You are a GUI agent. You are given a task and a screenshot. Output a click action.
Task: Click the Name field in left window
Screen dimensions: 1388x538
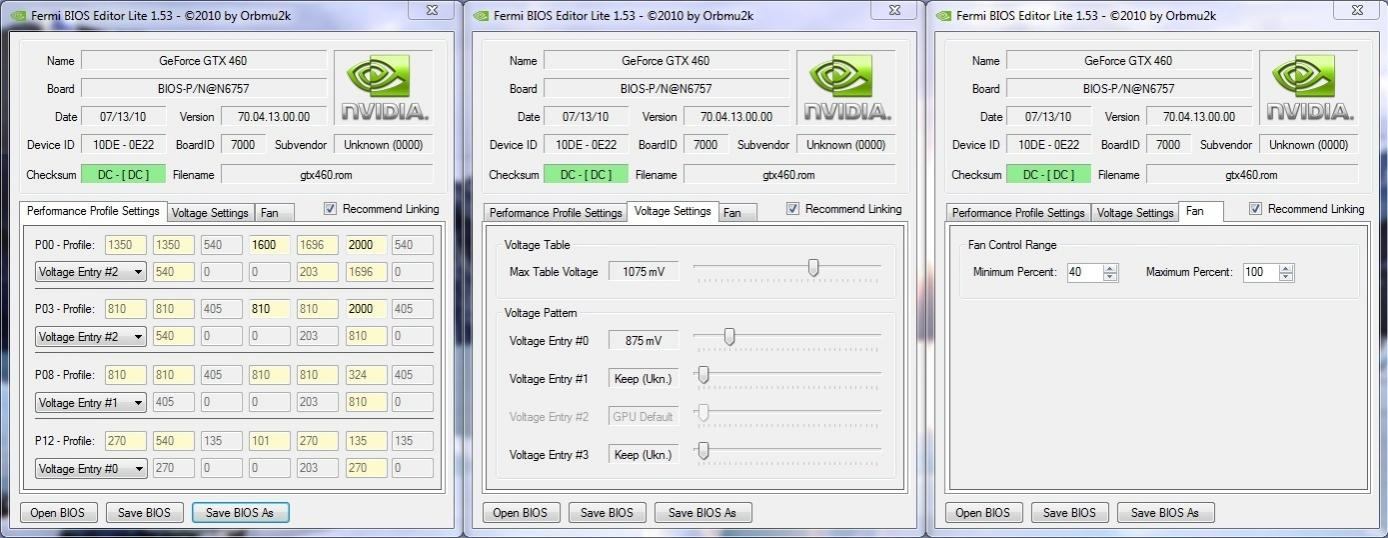click(x=204, y=61)
